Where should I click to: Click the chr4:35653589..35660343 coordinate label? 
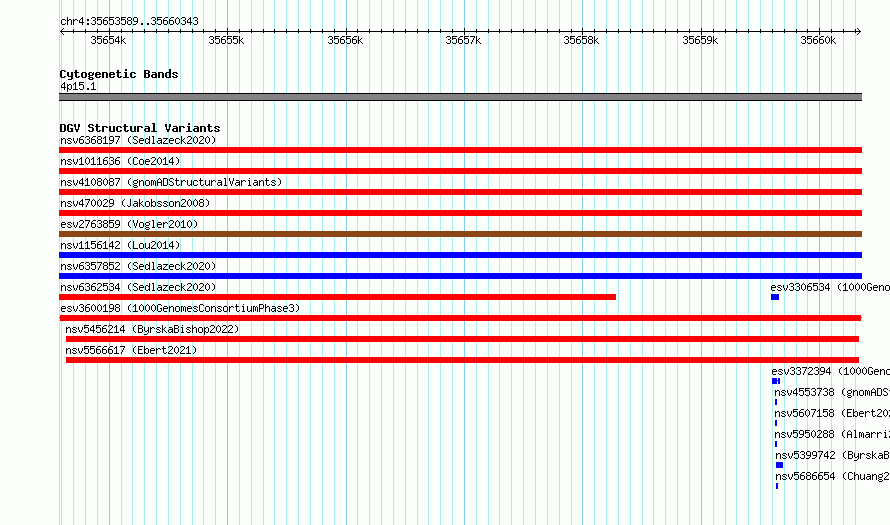[x=129, y=21]
